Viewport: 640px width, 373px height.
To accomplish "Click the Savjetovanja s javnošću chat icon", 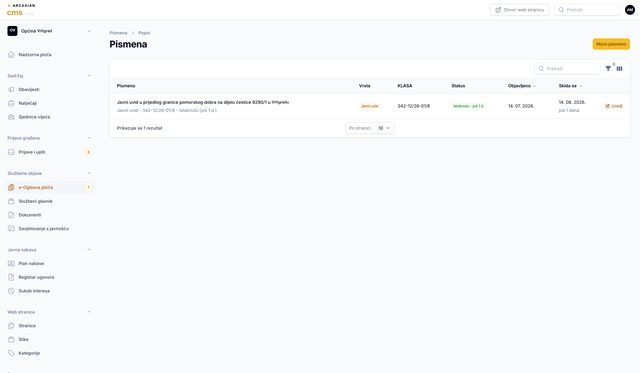I will pos(11,229).
